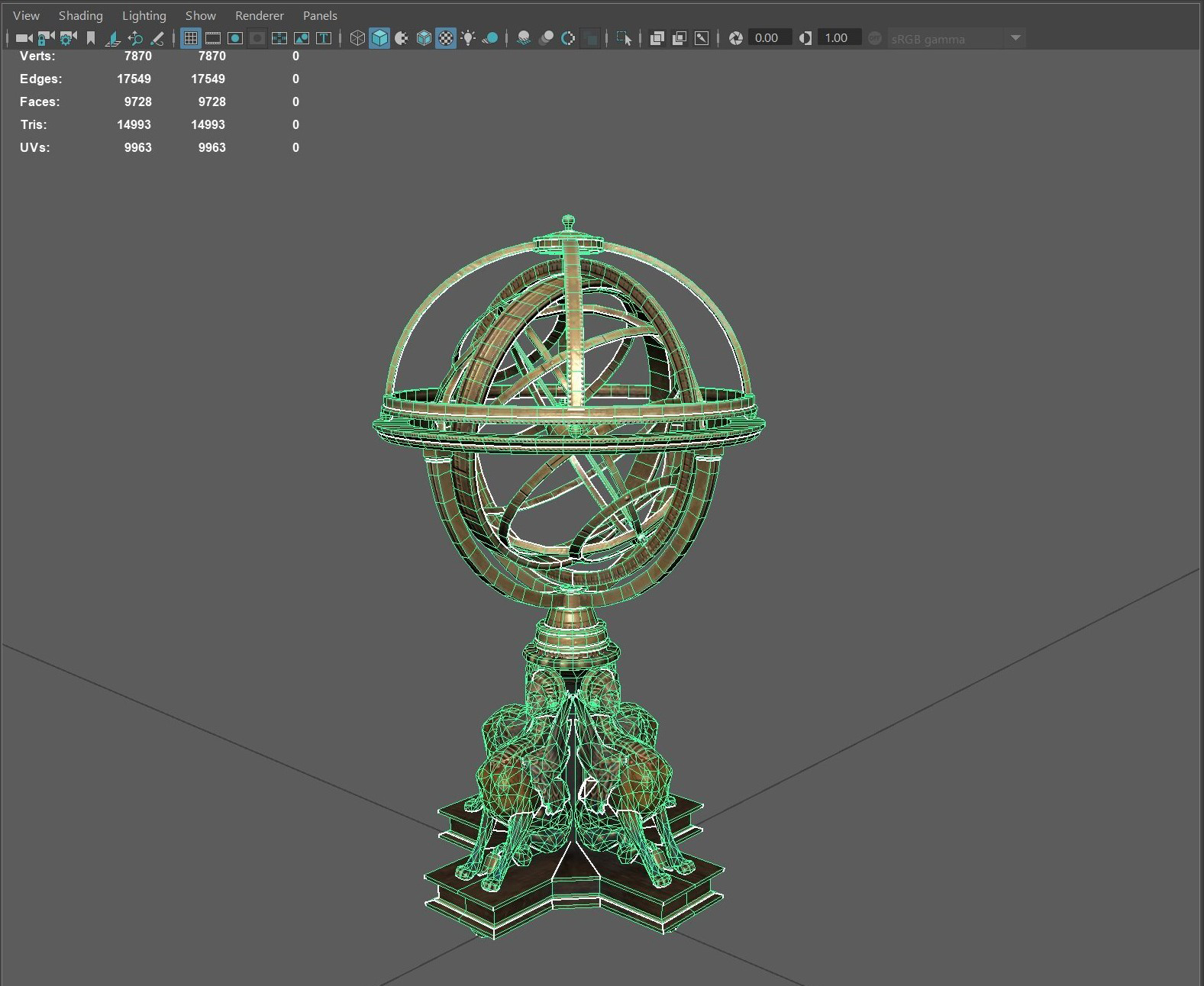Toggle the view transform off button
1204x986 pixels.
(875, 38)
